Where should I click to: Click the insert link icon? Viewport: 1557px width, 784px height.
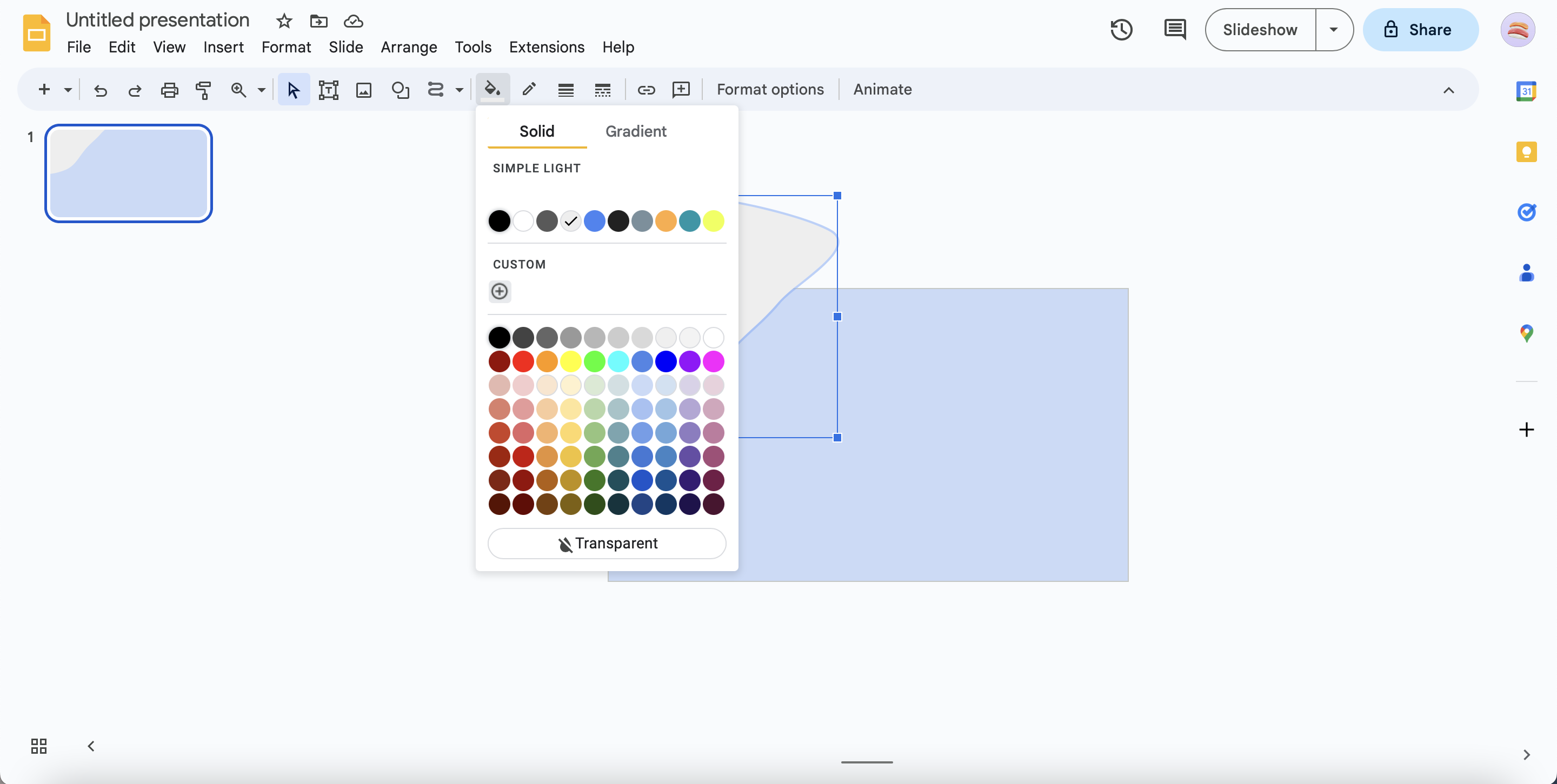[646, 89]
